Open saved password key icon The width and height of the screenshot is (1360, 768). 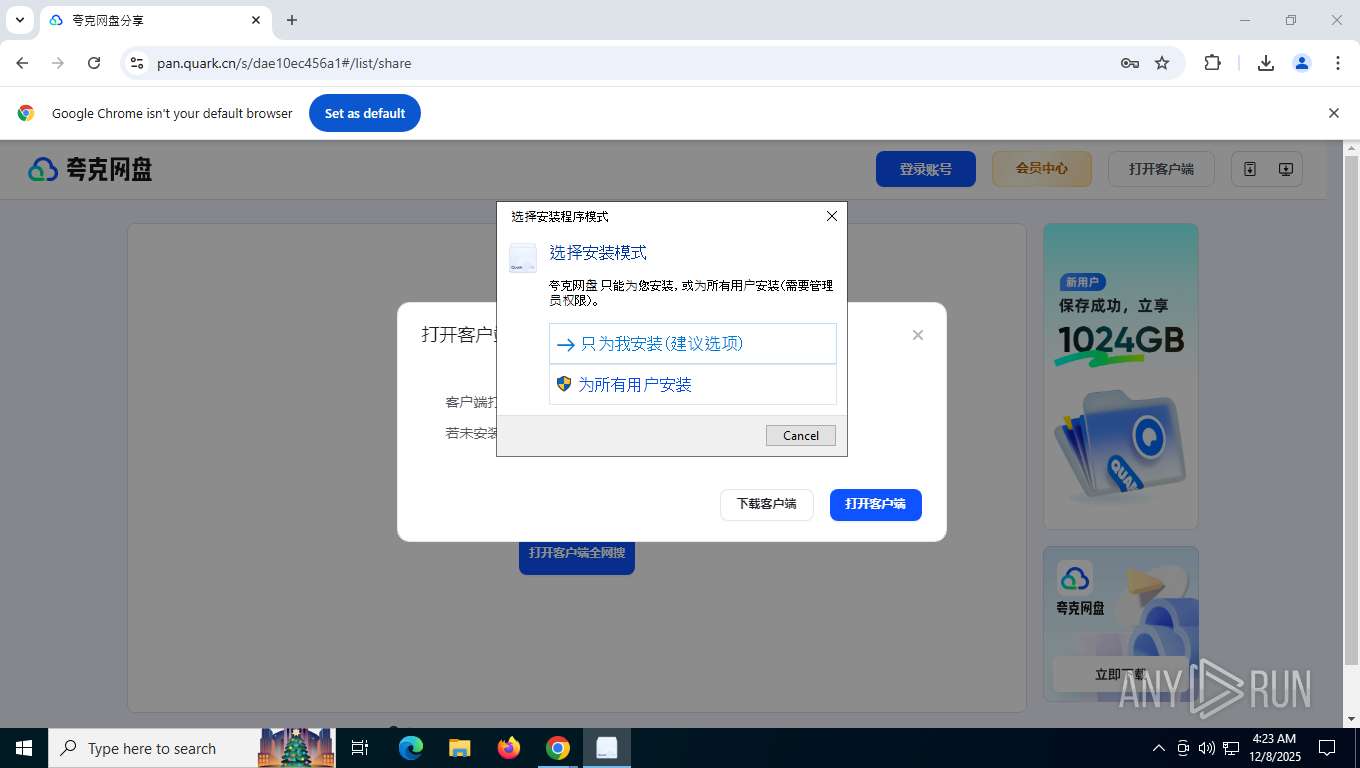(x=1130, y=63)
